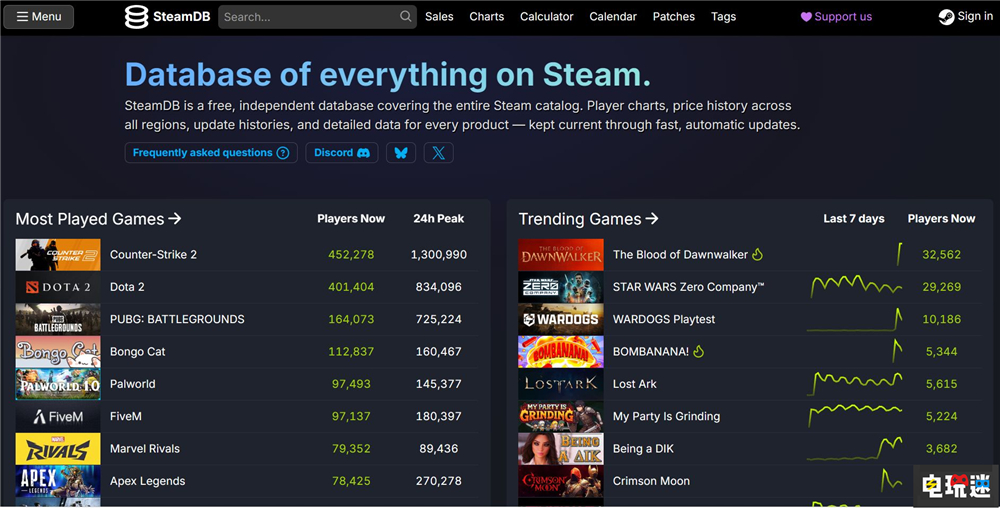Click Dota 2 24h peak 834,096
The width and height of the screenshot is (1000, 509).
pyautogui.click(x=439, y=287)
